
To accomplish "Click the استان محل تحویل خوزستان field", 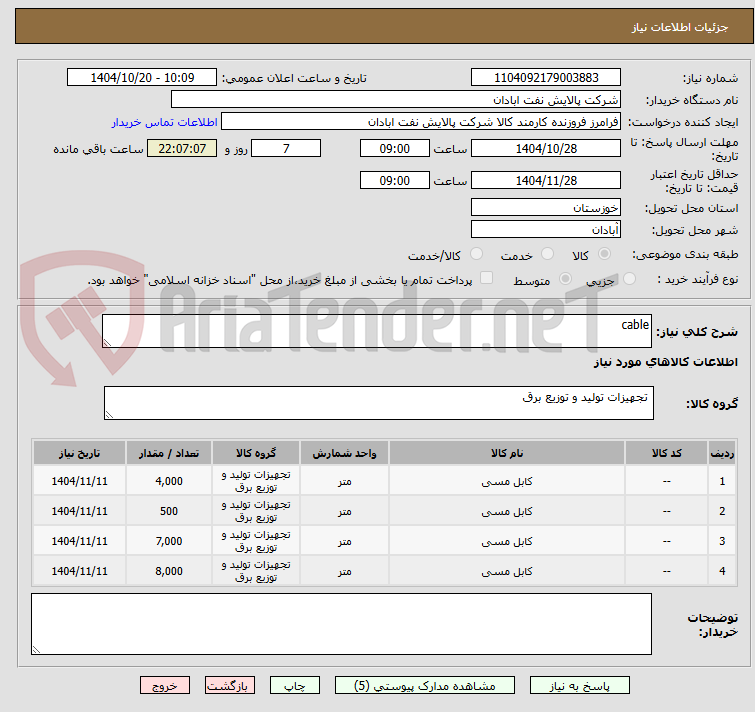I will point(546,208).
